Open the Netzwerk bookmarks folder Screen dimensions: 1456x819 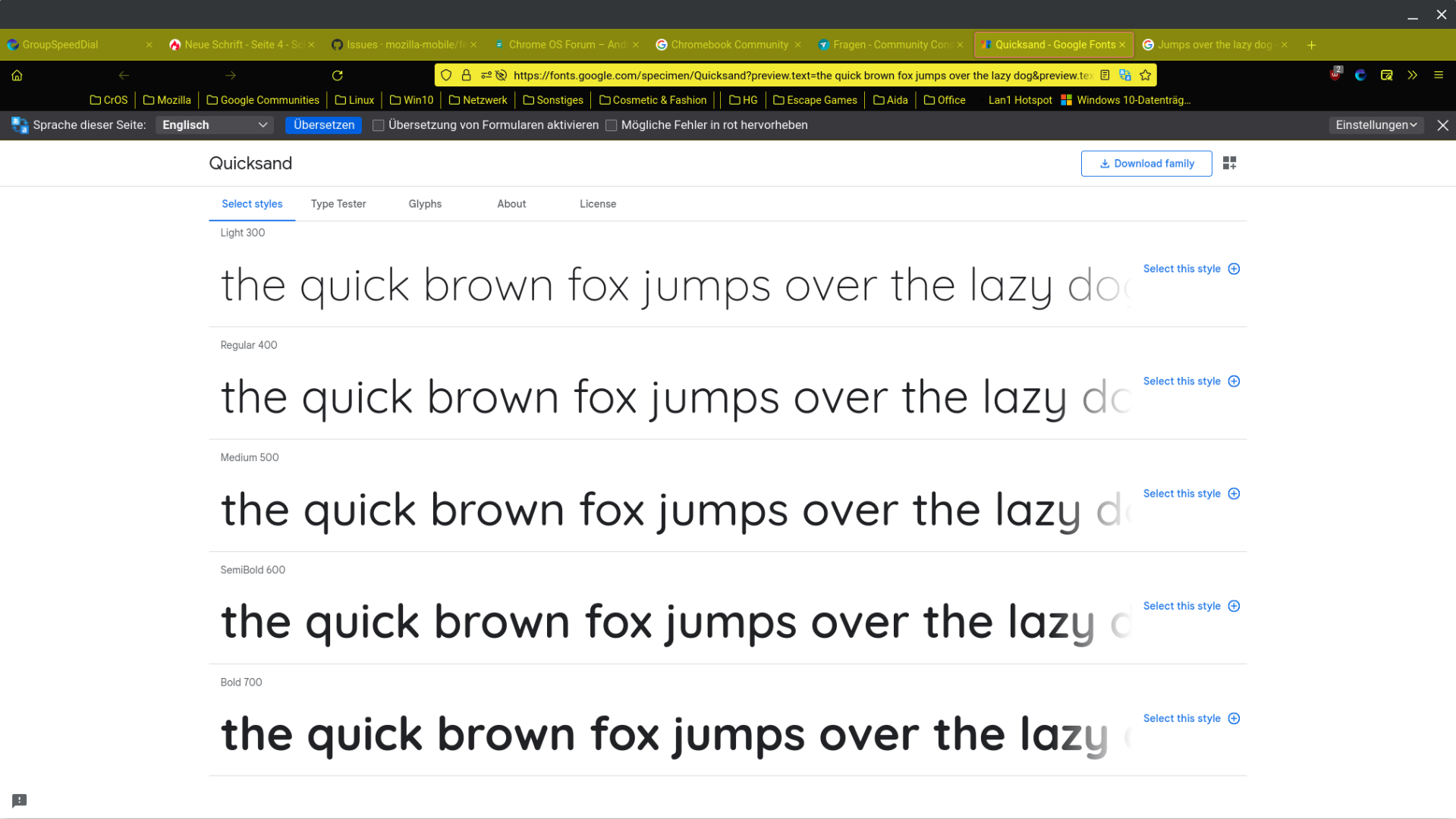pos(478,100)
